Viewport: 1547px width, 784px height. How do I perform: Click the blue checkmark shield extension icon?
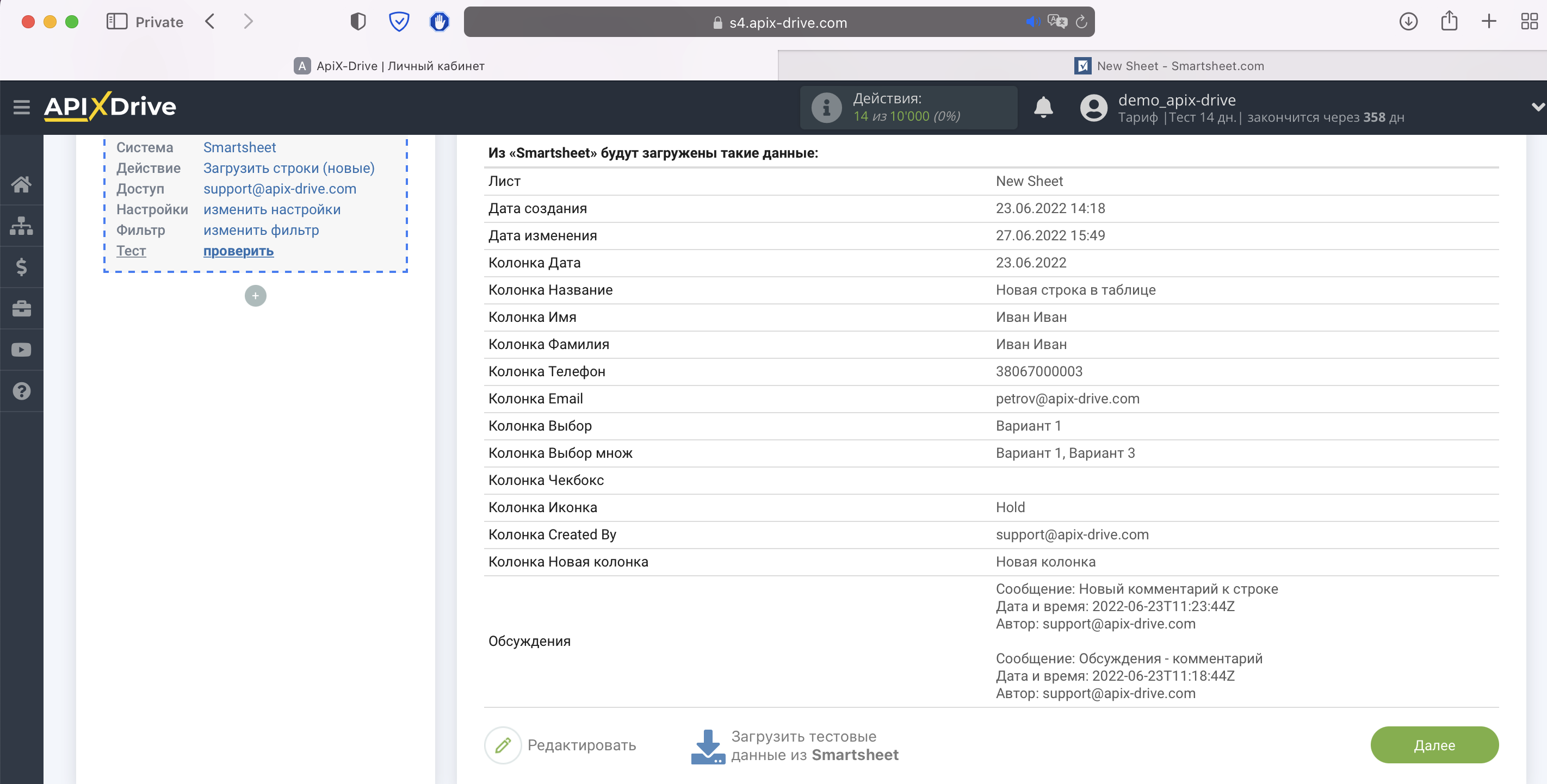[x=399, y=22]
